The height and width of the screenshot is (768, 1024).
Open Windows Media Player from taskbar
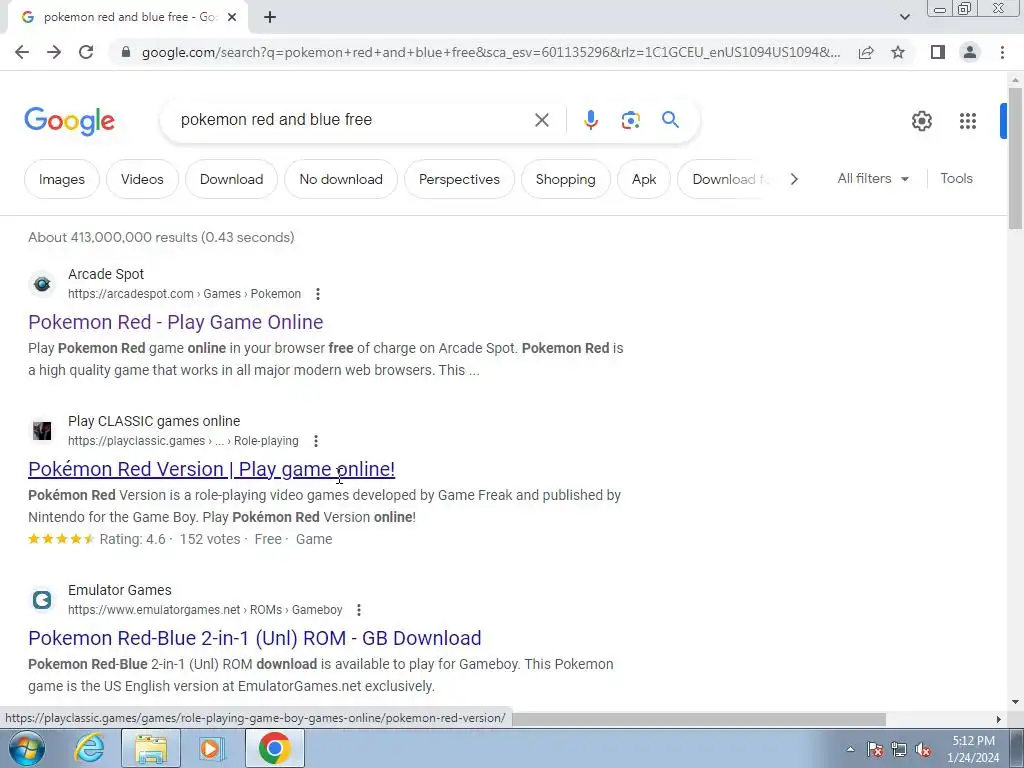tap(211, 748)
